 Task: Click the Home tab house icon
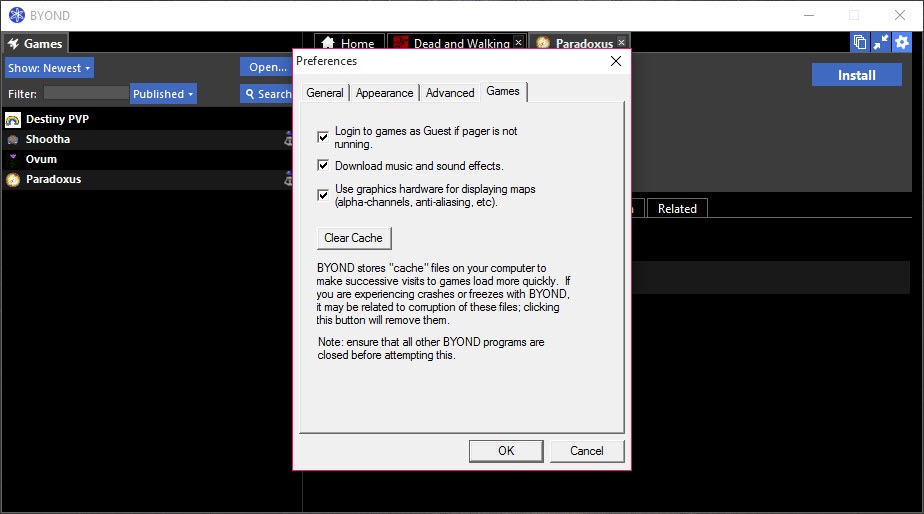pyautogui.click(x=328, y=43)
